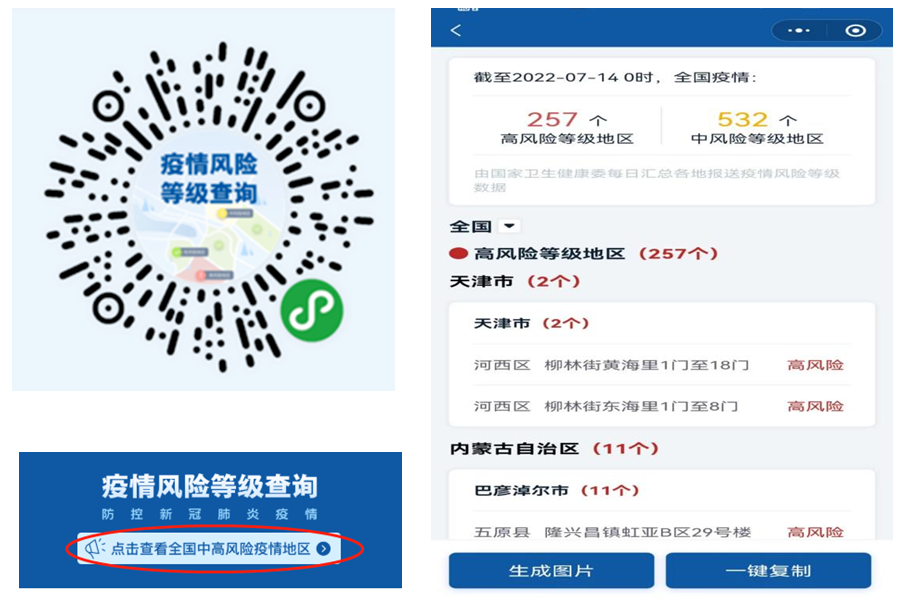Screen dimensions: 907x602
Task: Tap the back arrow in header
Action: tap(456, 30)
